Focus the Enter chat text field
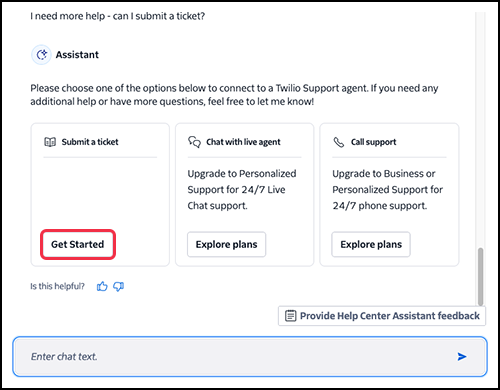Viewport: 500px width, 390px height. pyautogui.click(x=250, y=357)
